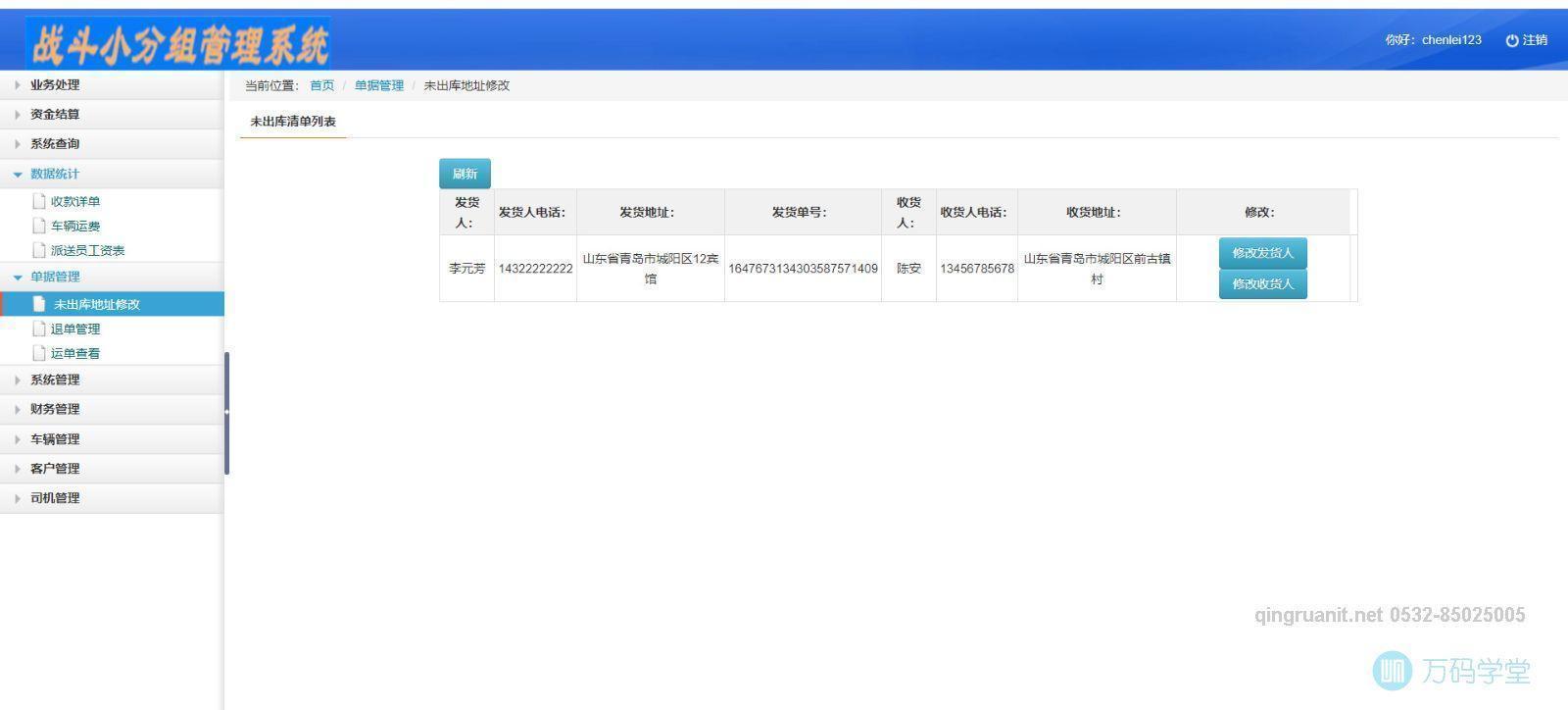Viewport: 1568px width, 710px height.
Task: Expand the 系统查询 menu arrow
Action: point(17,144)
